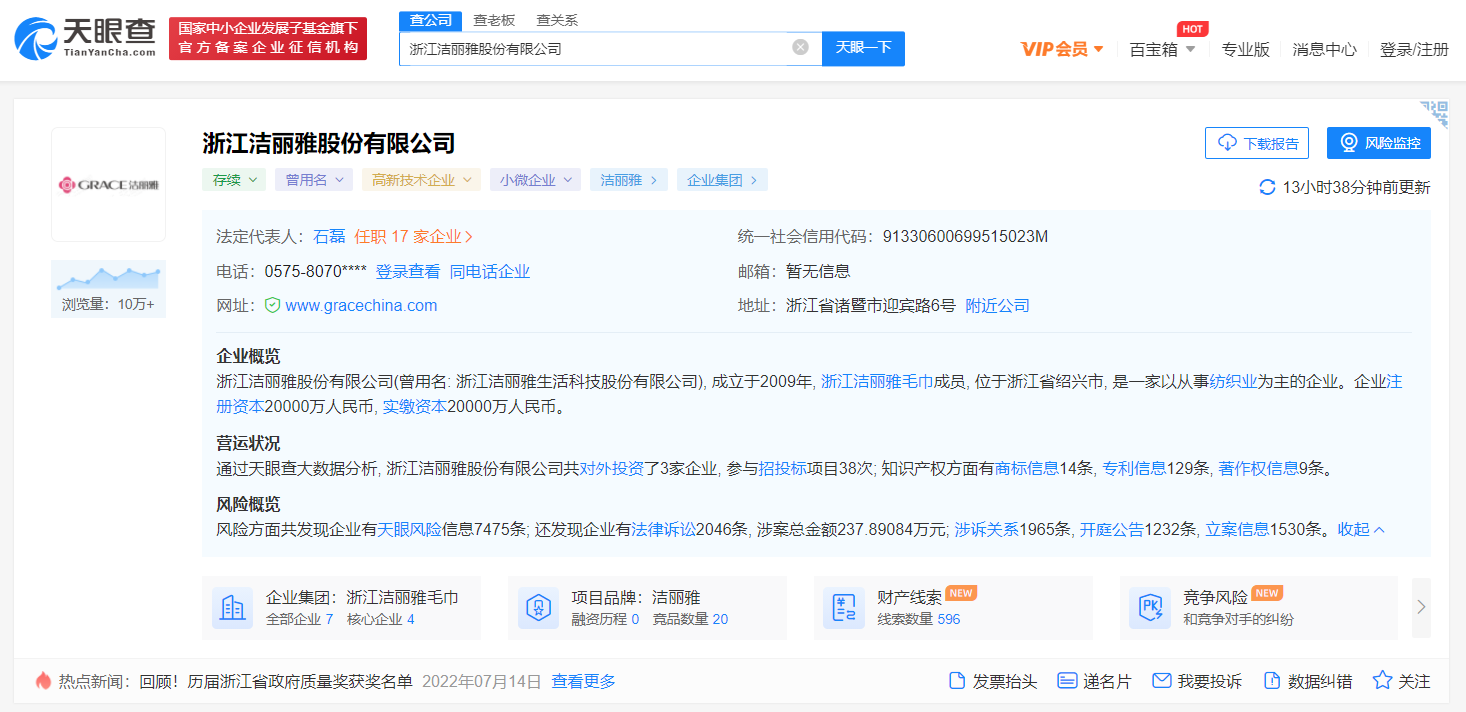Switch to the 查关系 tab
1466x712 pixels.
click(x=557, y=20)
